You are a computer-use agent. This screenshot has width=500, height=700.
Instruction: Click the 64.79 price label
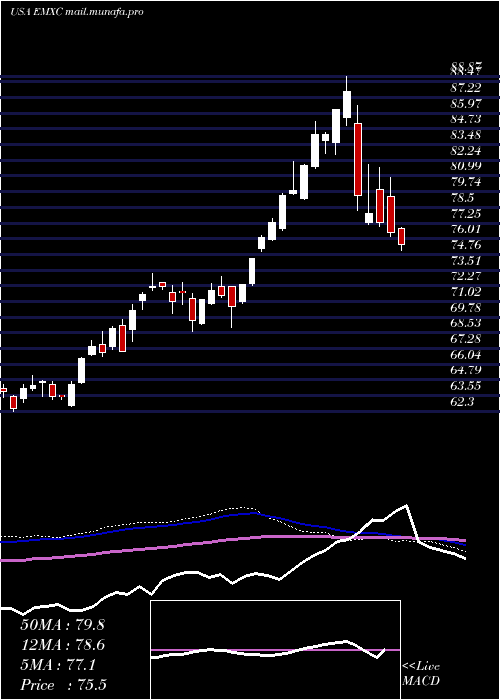click(468, 370)
